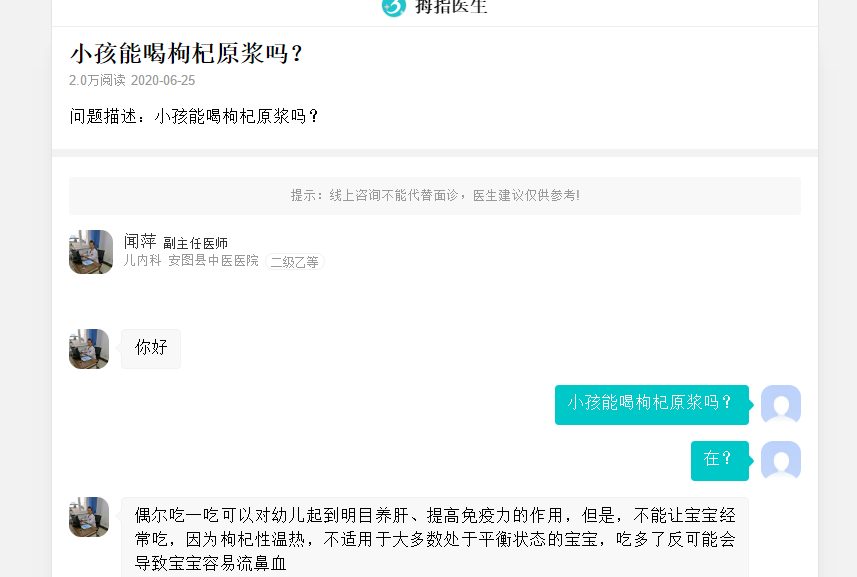Click the 儿内科 department label
This screenshot has width=857, height=577.
(142, 261)
